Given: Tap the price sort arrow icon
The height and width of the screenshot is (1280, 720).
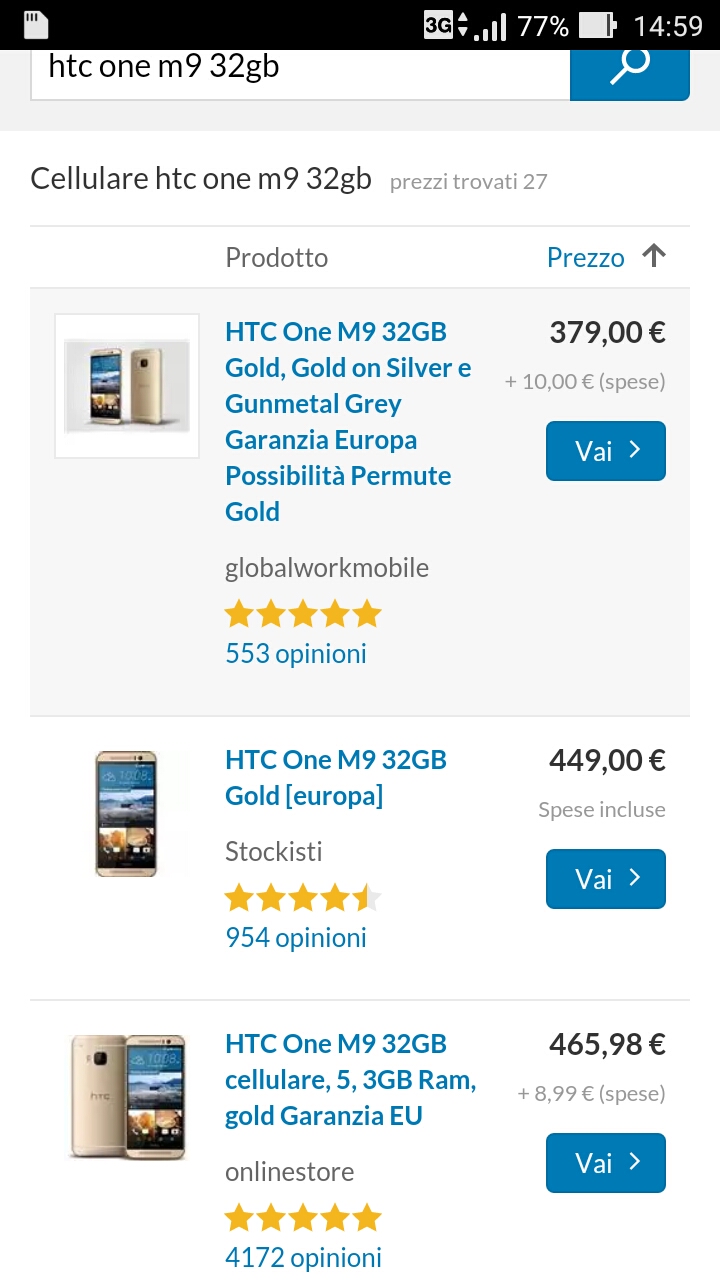Looking at the screenshot, I should (654, 257).
